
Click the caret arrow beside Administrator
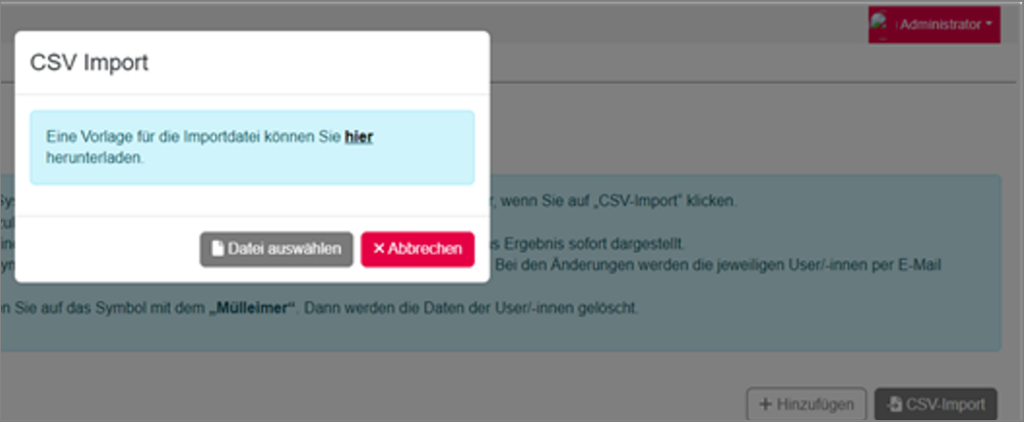[x=988, y=25]
